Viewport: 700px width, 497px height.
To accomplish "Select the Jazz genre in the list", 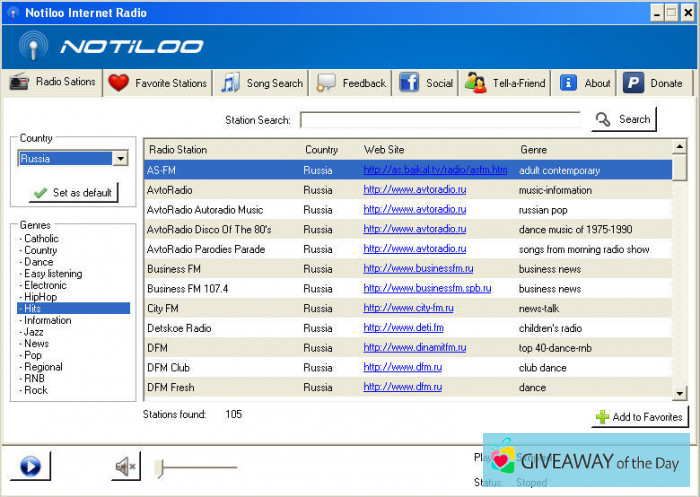I will pyautogui.click(x=34, y=332).
